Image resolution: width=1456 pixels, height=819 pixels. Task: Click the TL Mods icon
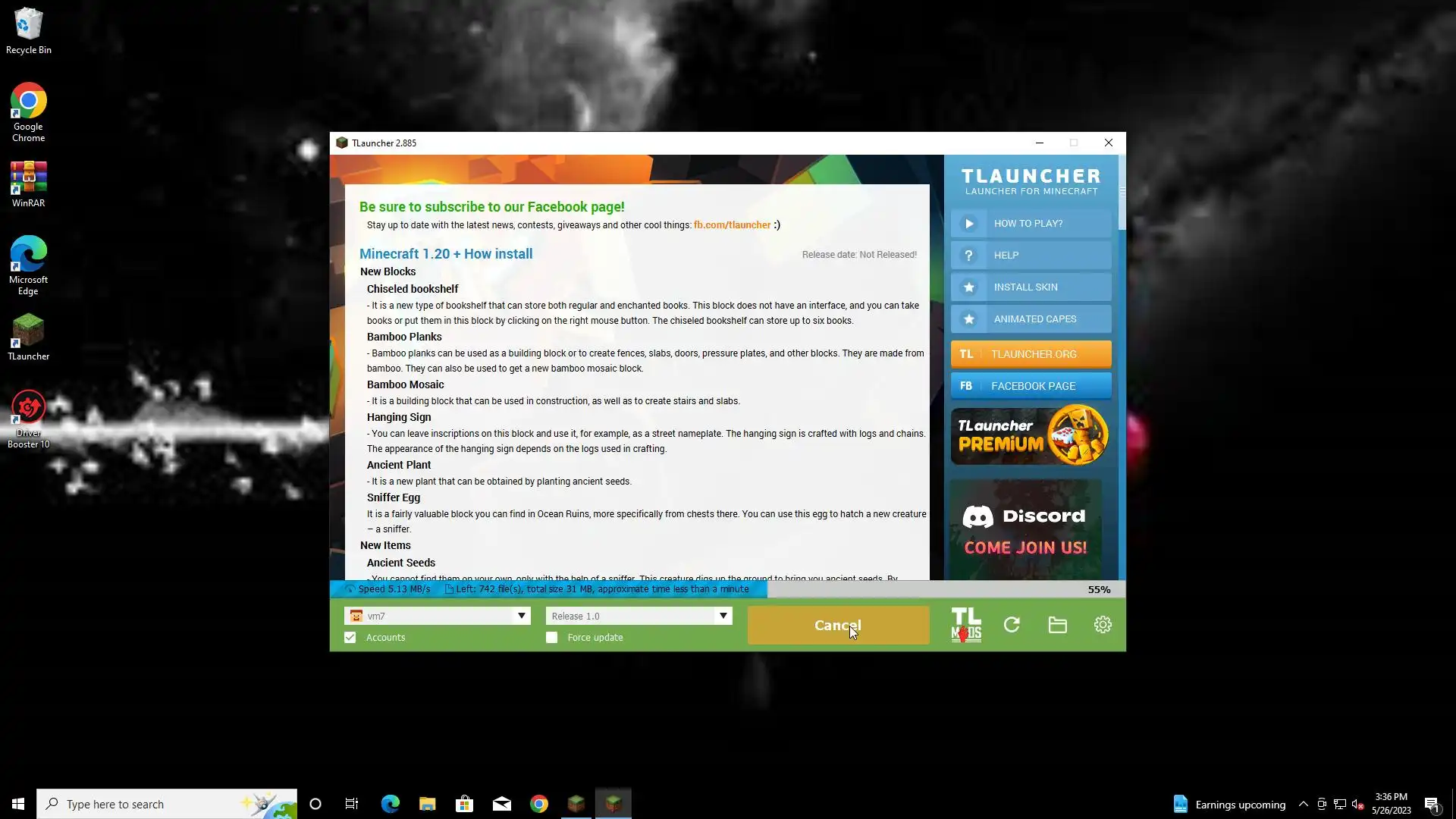966,625
